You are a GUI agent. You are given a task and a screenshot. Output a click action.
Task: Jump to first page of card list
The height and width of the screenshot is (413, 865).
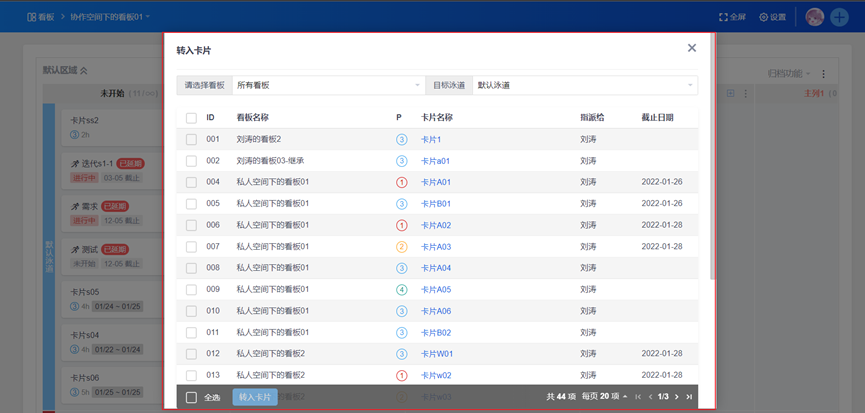[638, 397]
